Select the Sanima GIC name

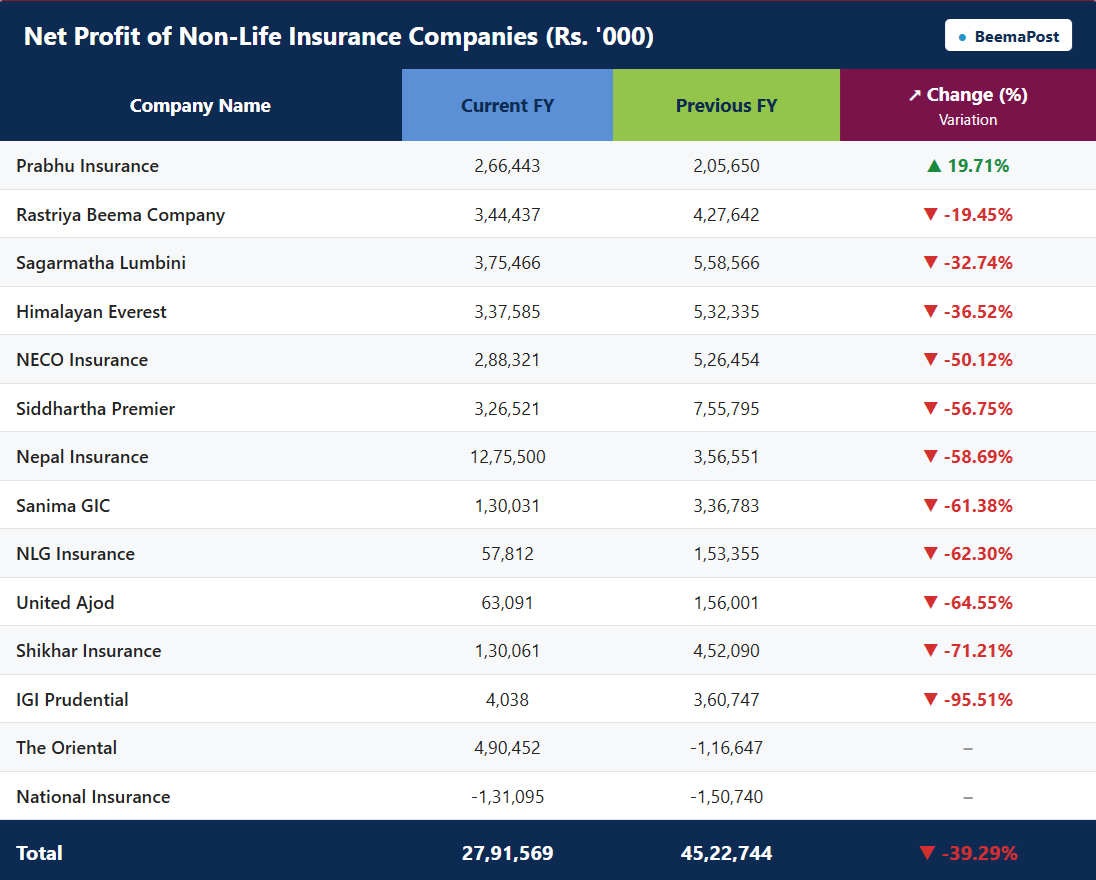click(x=63, y=505)
